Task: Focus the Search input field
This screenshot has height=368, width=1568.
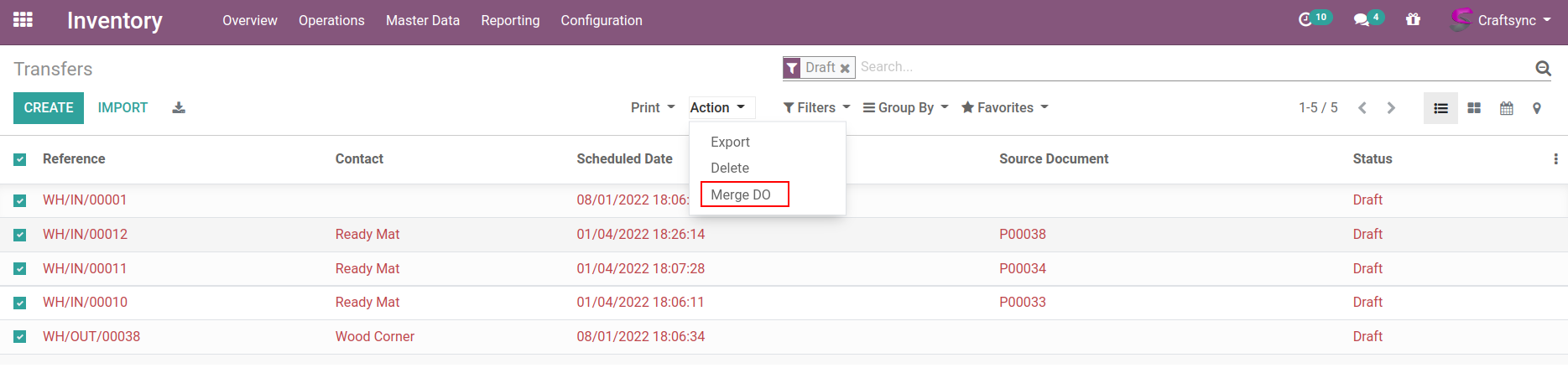Action: tap(1191, 67)
